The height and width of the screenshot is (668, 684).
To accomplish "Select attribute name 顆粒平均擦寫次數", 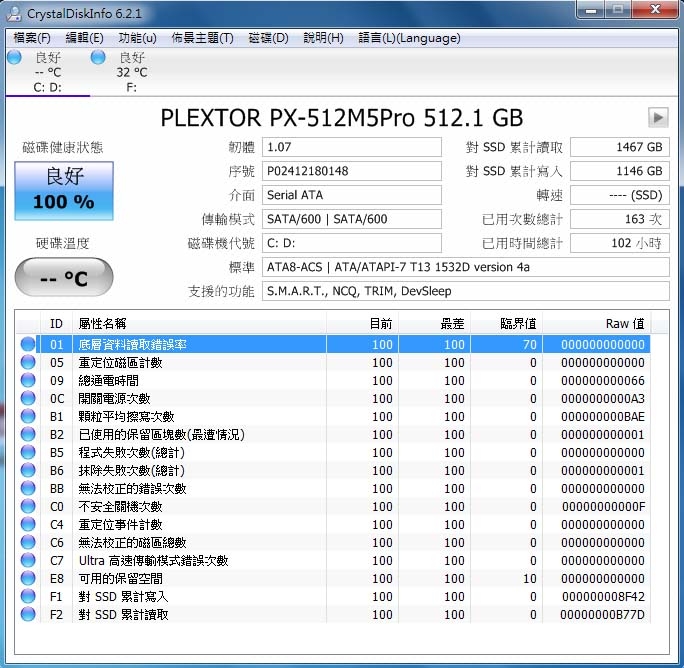I will [127, 417].
